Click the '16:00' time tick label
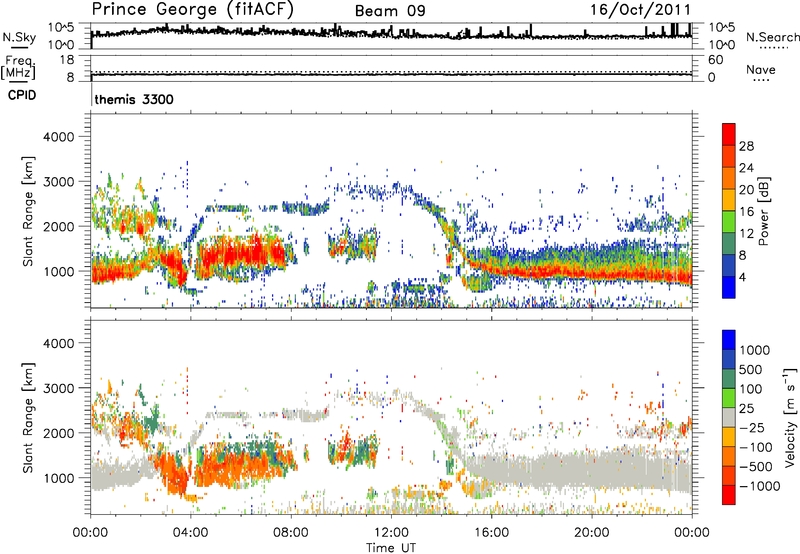 tap(491, 533)
